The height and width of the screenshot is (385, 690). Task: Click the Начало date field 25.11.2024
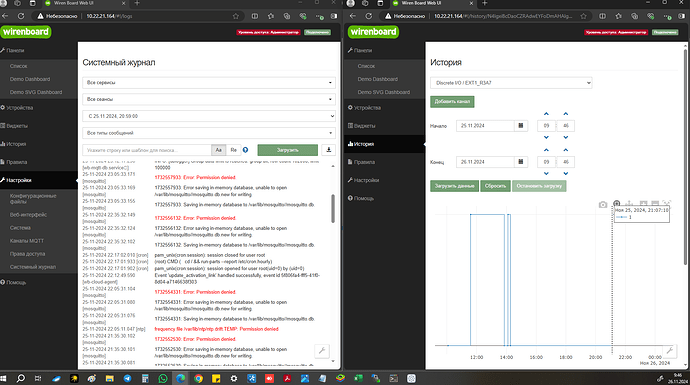(485, 126)
